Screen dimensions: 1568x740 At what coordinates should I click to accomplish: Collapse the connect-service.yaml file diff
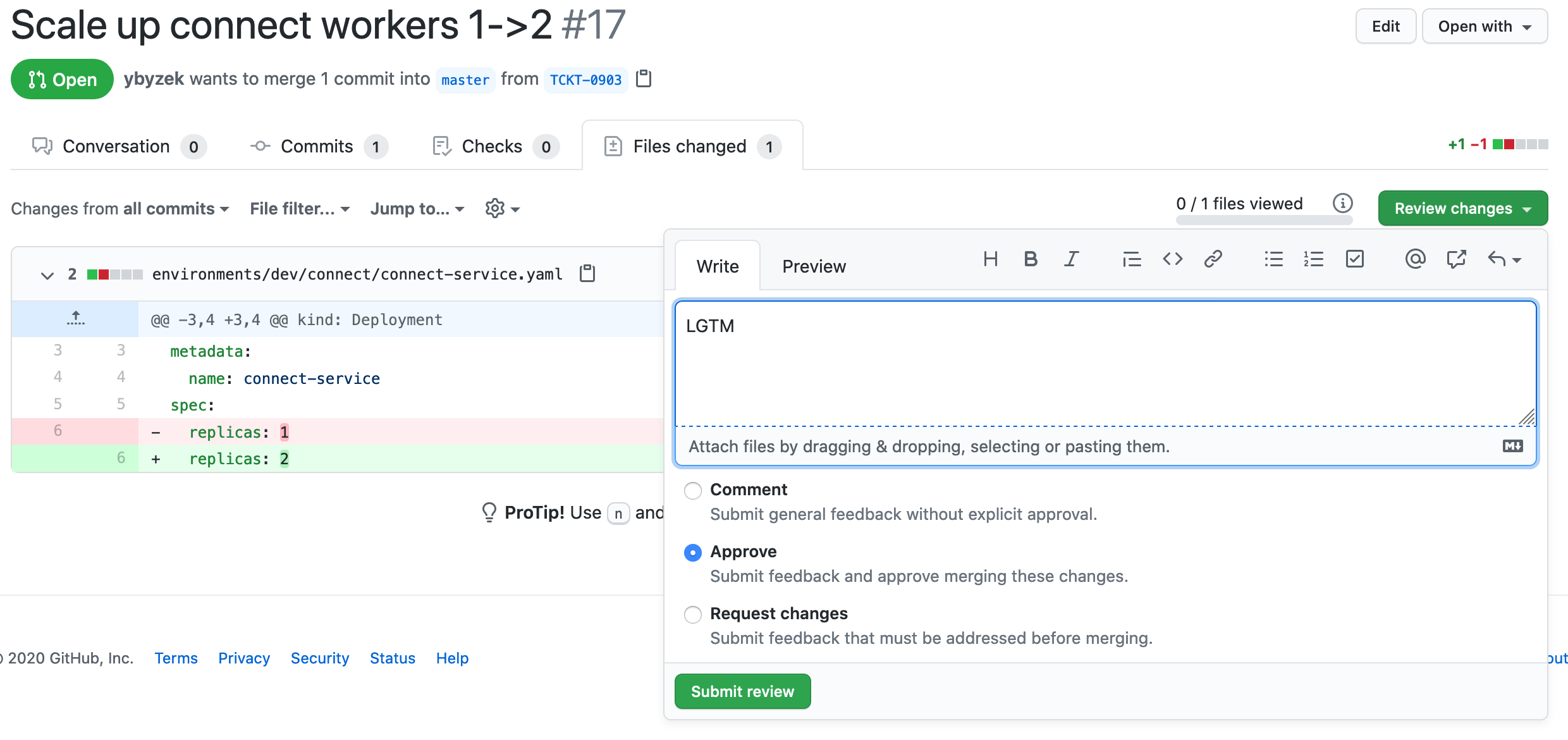click(x=47, y=274)
